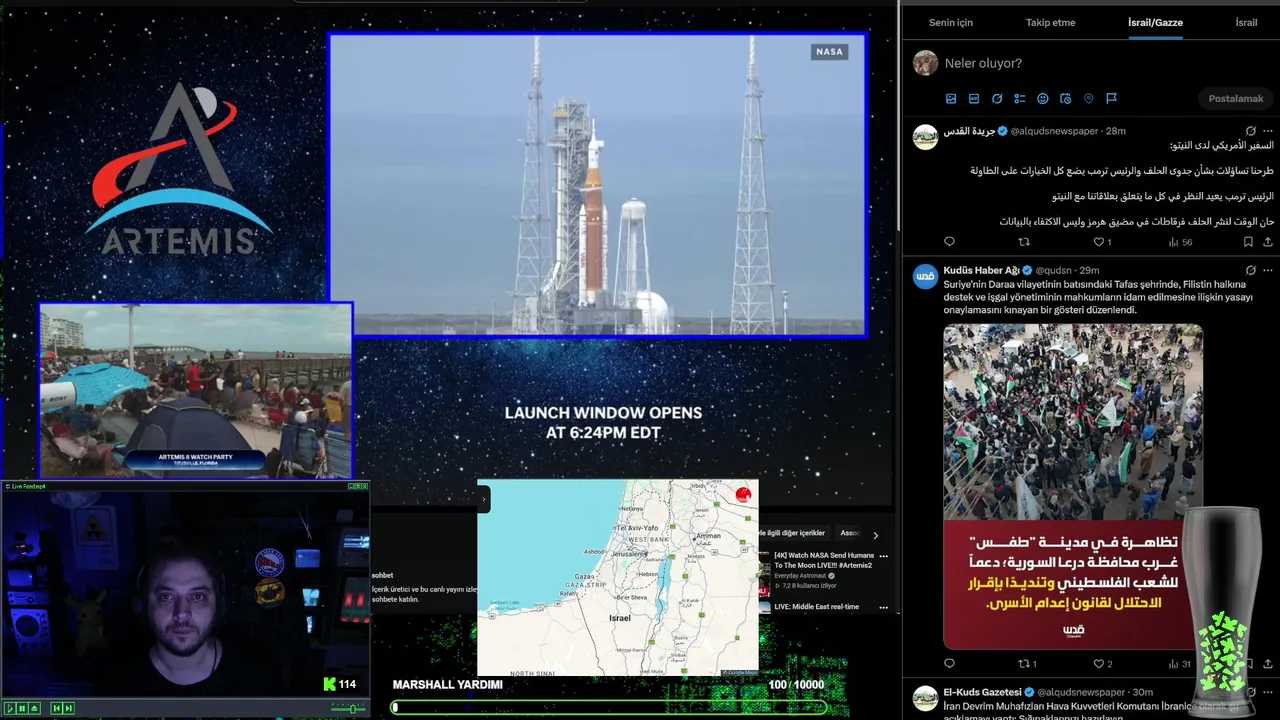This screenshot has height=720, width=1280.
Task: Open the @qudsn handle link
Action: pos(1053,270)
